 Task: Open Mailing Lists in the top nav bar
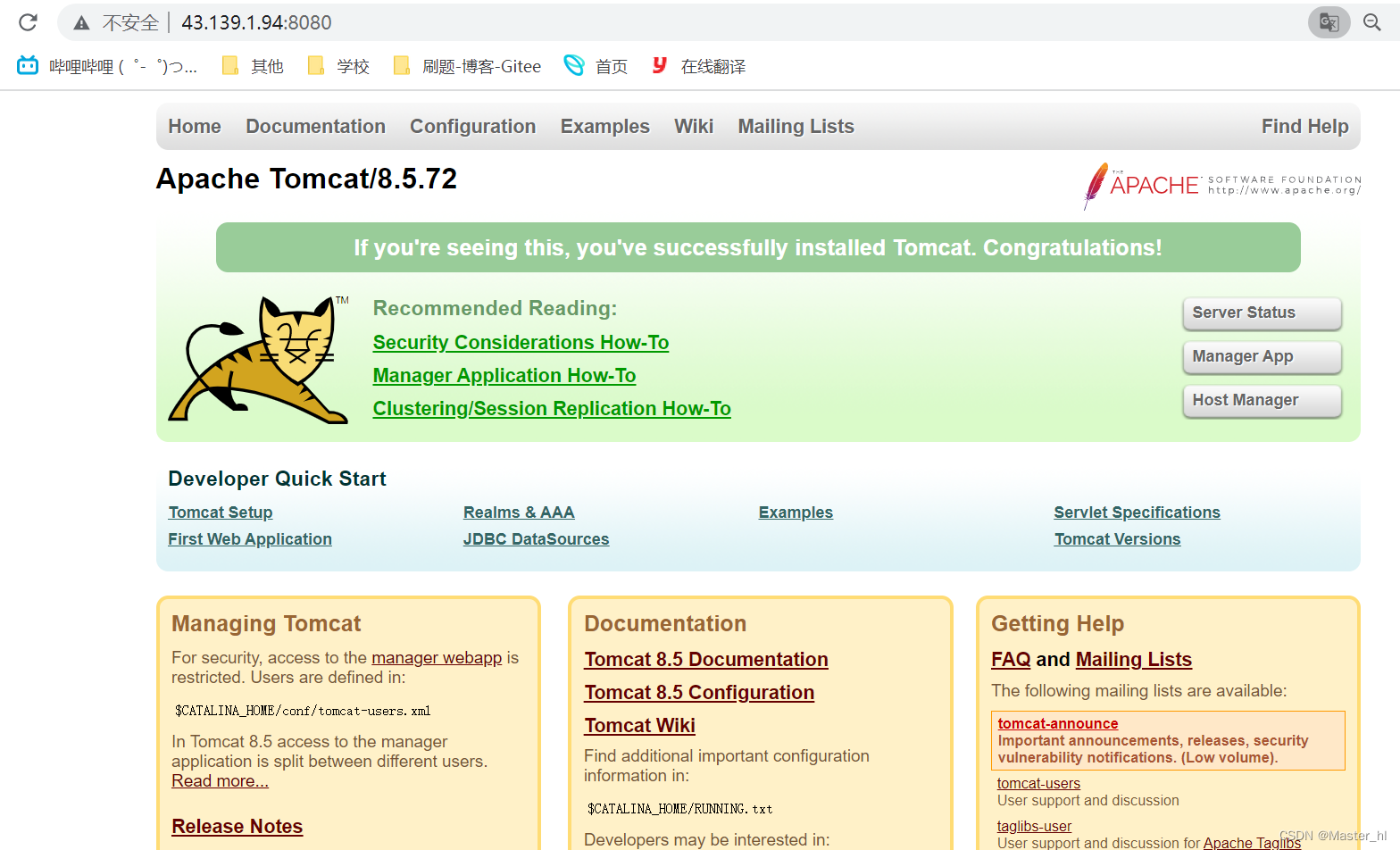796,127
